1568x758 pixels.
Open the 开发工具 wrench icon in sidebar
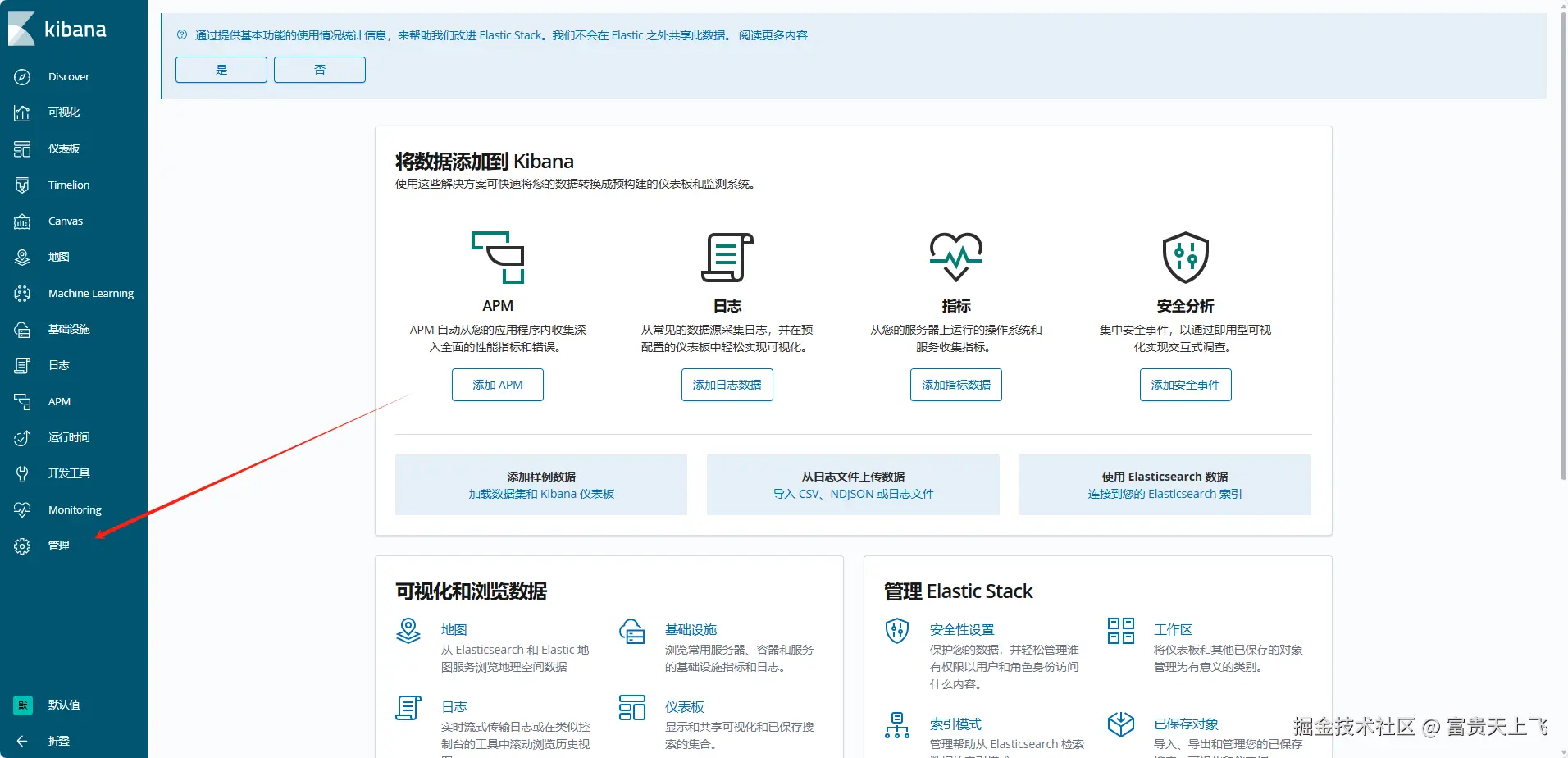tap(22, 474)
